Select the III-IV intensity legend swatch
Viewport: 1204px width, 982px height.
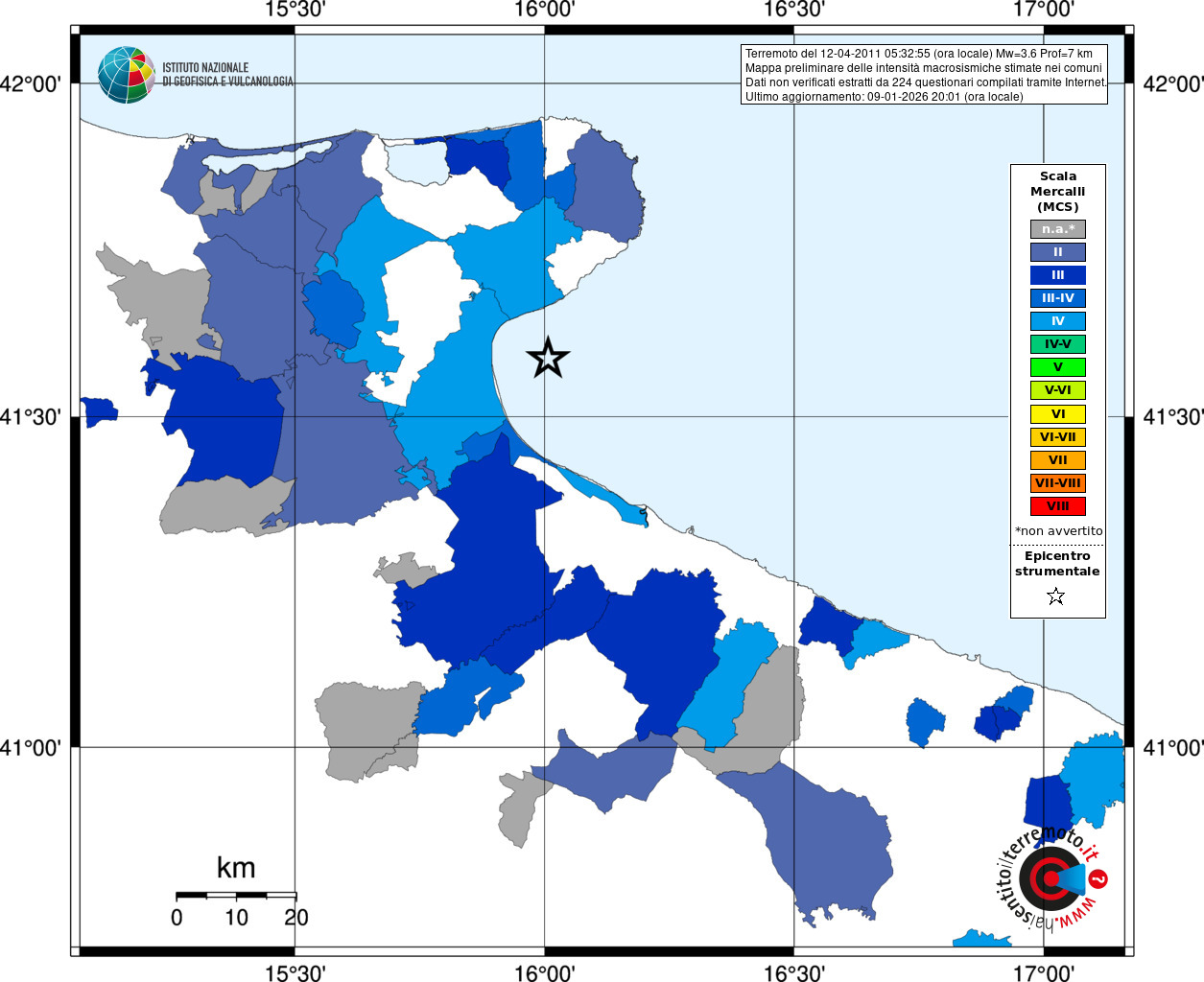point(1058,298)
